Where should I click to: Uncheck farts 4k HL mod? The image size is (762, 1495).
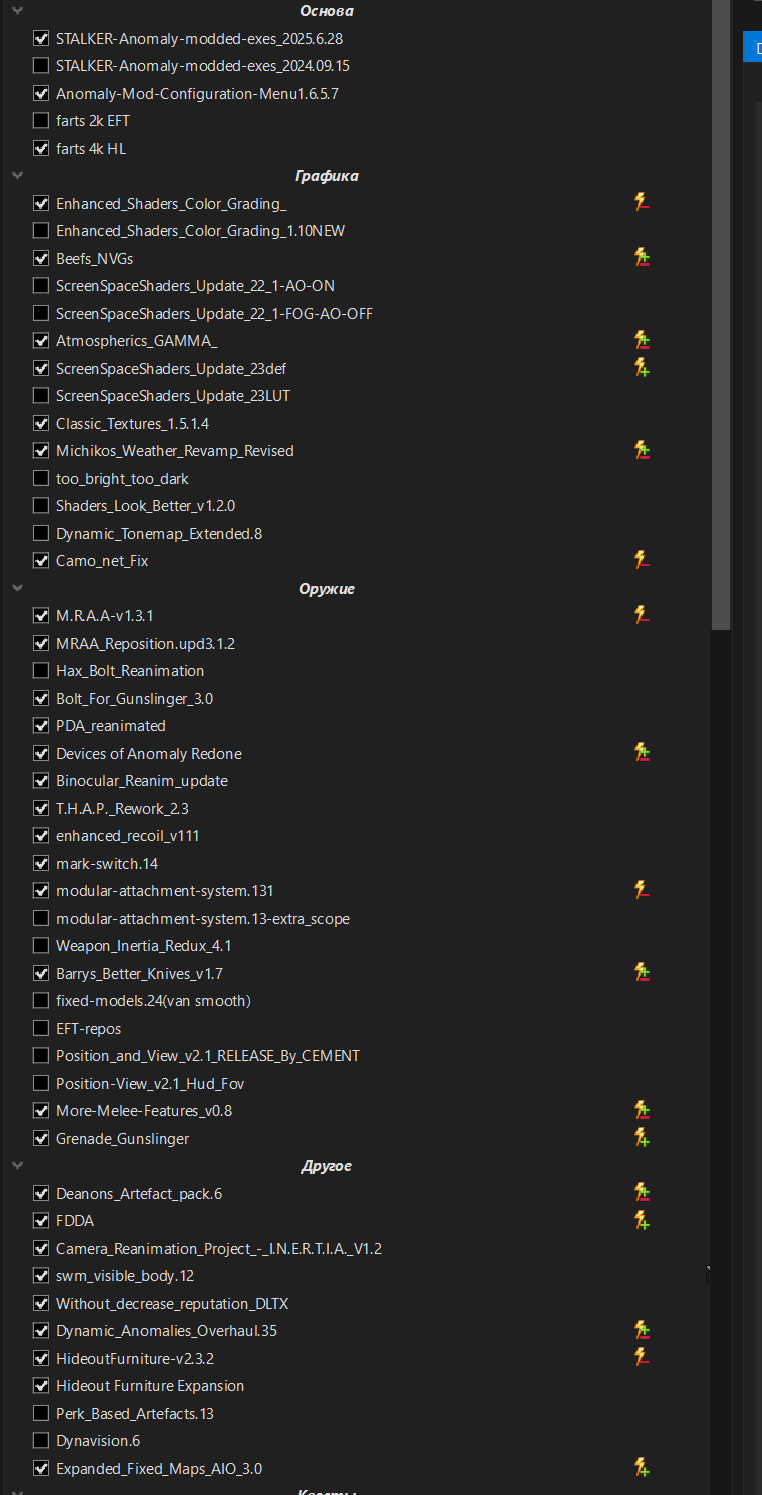tap(41, 148)
